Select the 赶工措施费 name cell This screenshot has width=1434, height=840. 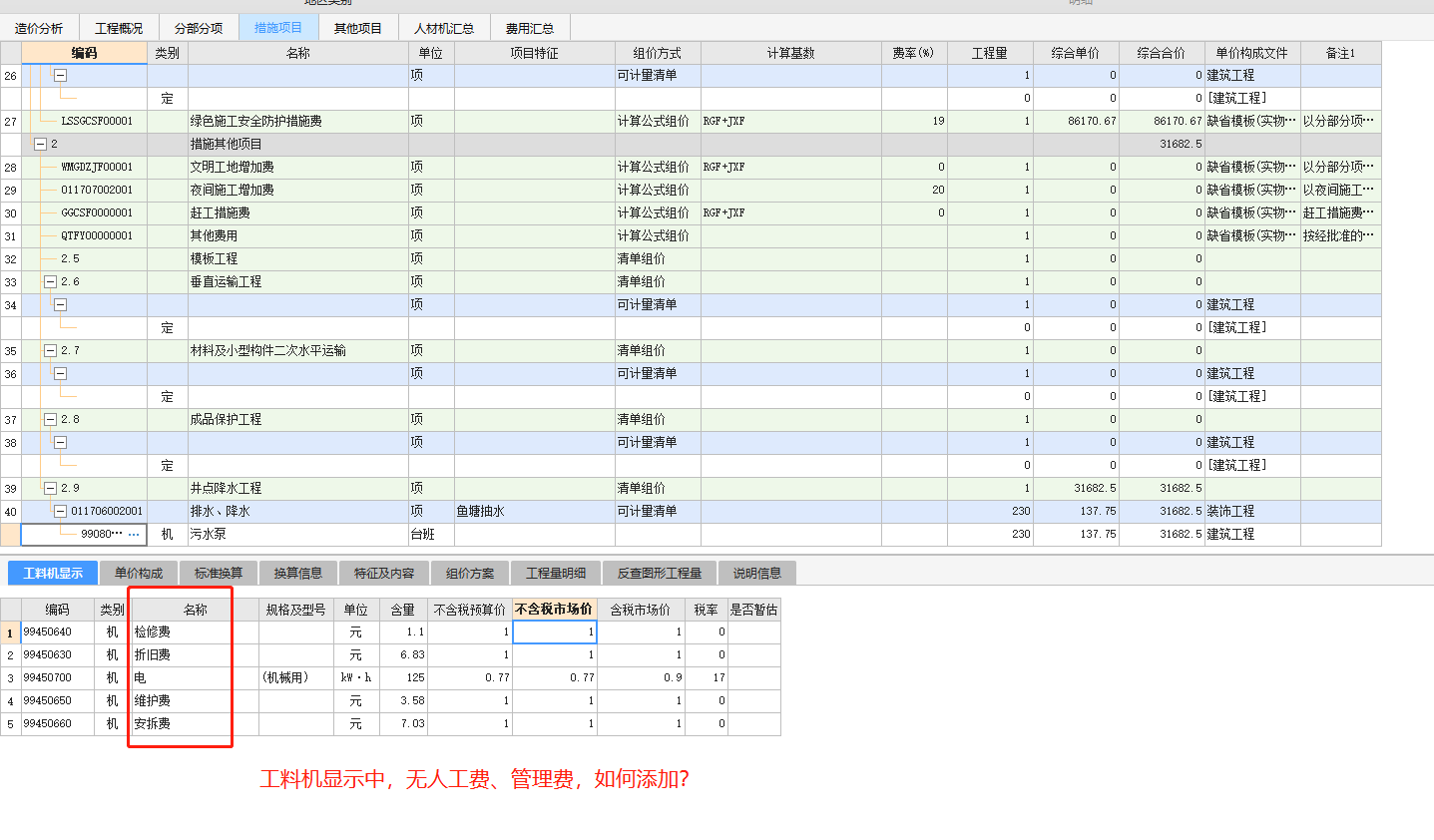pos(297,212)
